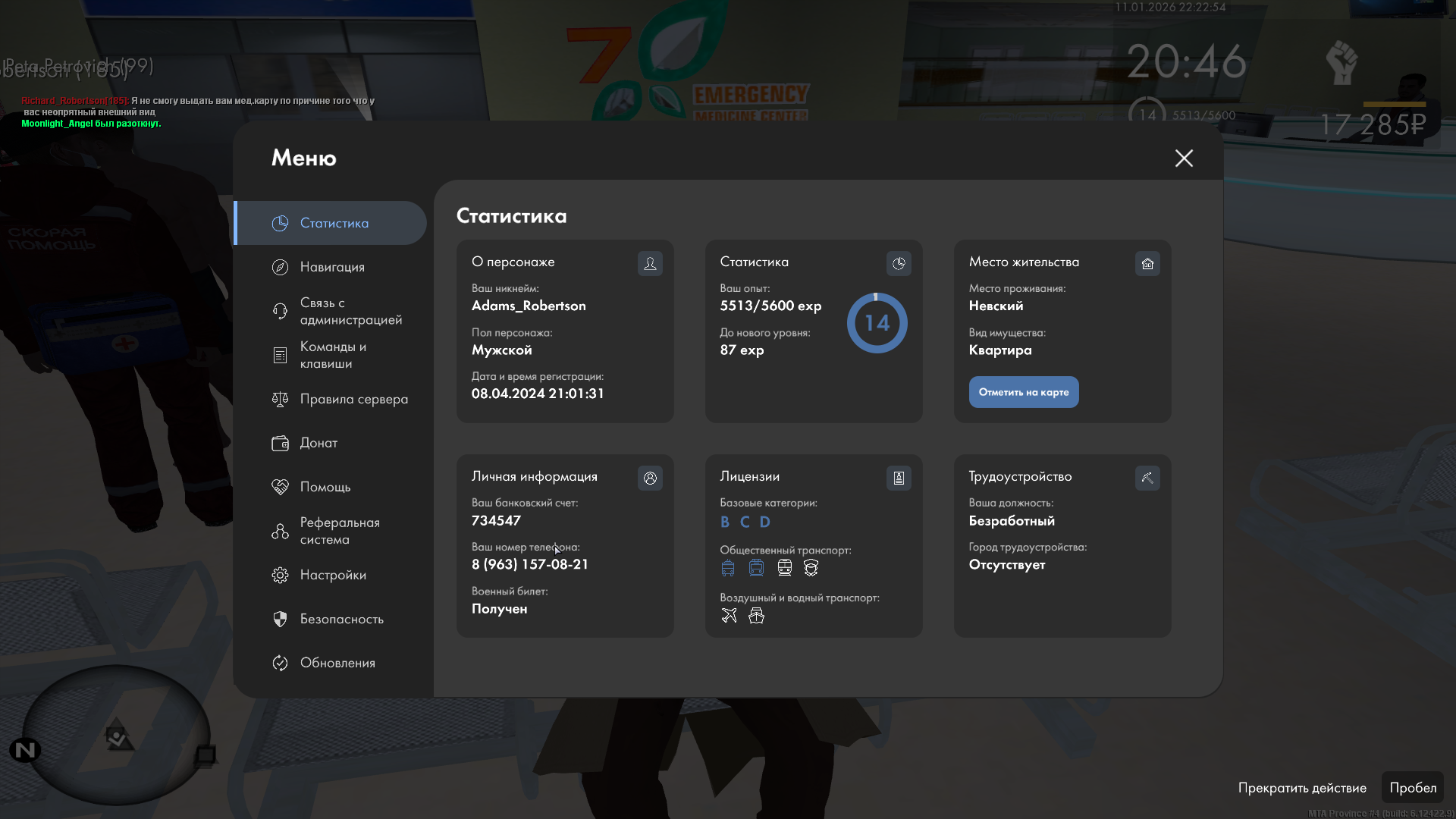
Task: Click the boat license icon
Action: [x=756, y=616]
